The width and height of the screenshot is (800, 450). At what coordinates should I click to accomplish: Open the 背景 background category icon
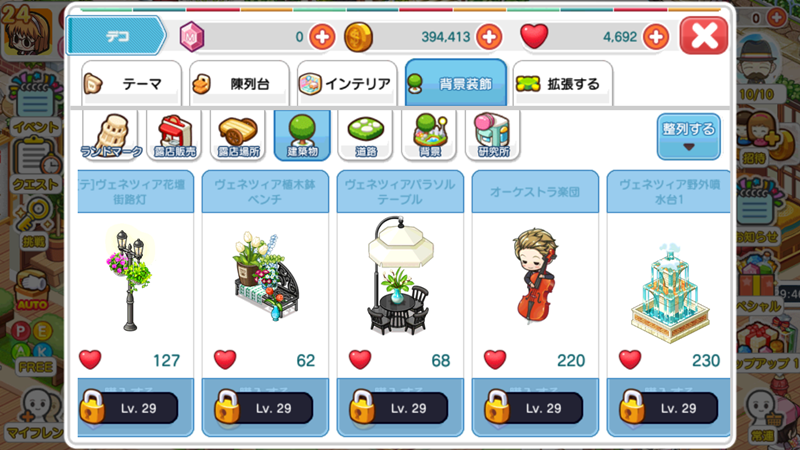[430, 135]
